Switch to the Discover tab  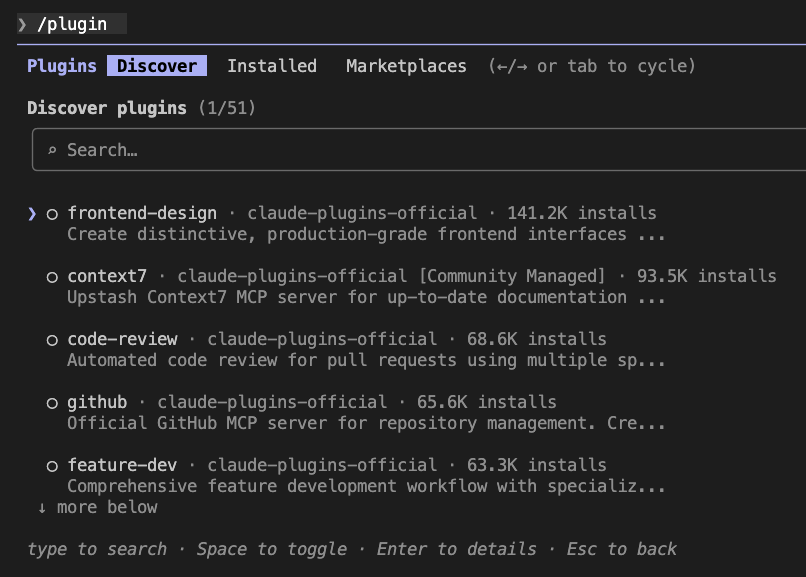[x=157, y=66]
